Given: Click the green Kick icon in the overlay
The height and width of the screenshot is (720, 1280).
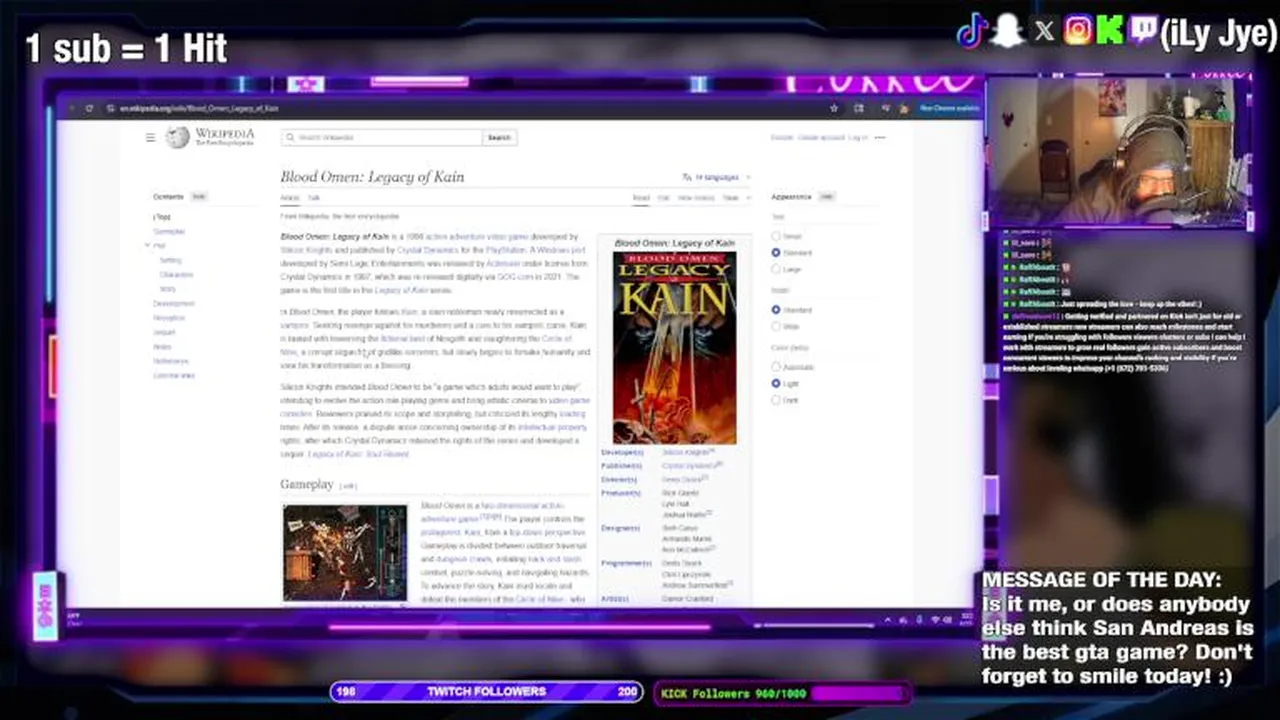Looking at the screenshot, I should point(1109,32).
